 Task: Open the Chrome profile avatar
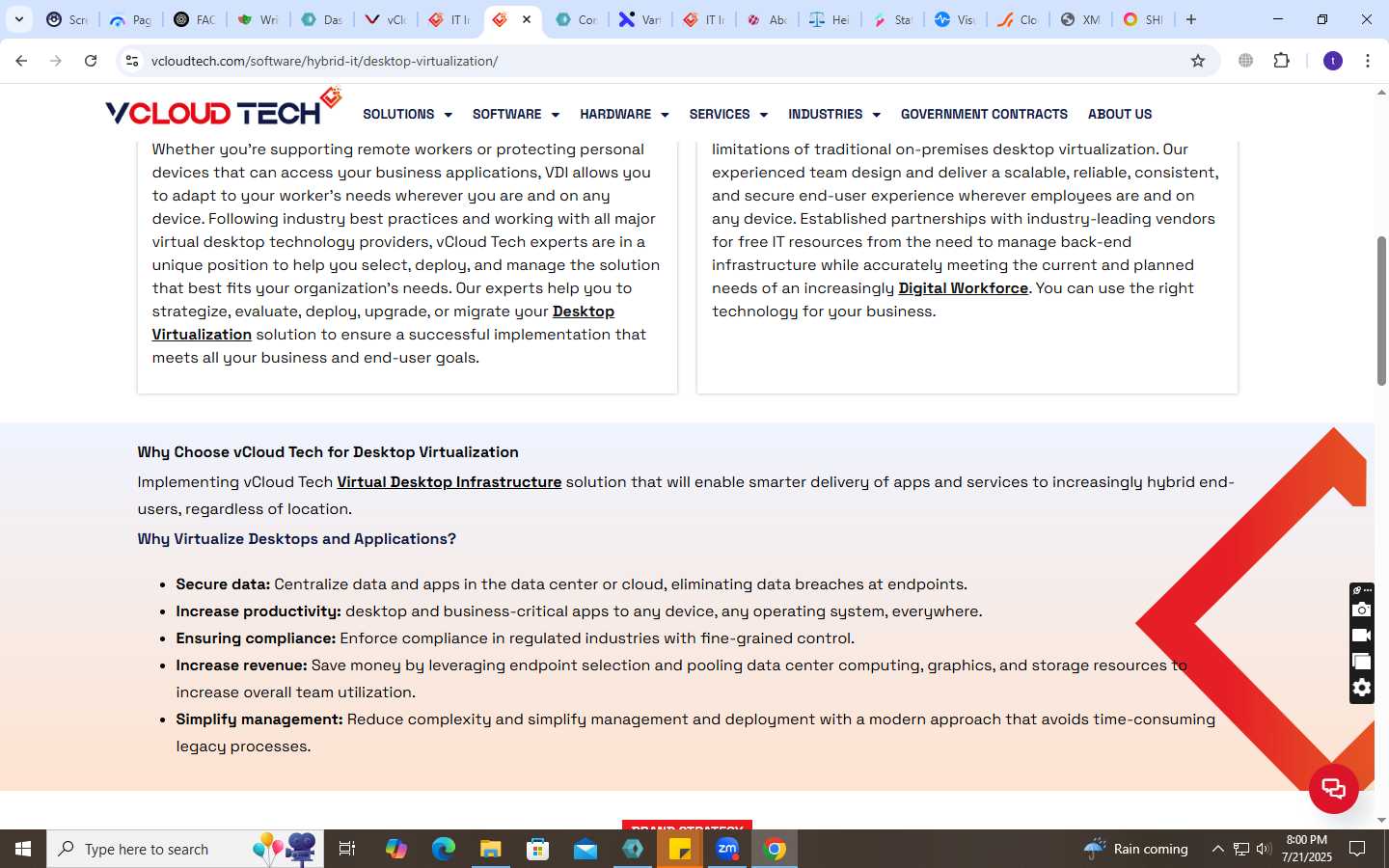pyautogui.click(x=1333, y=61)
